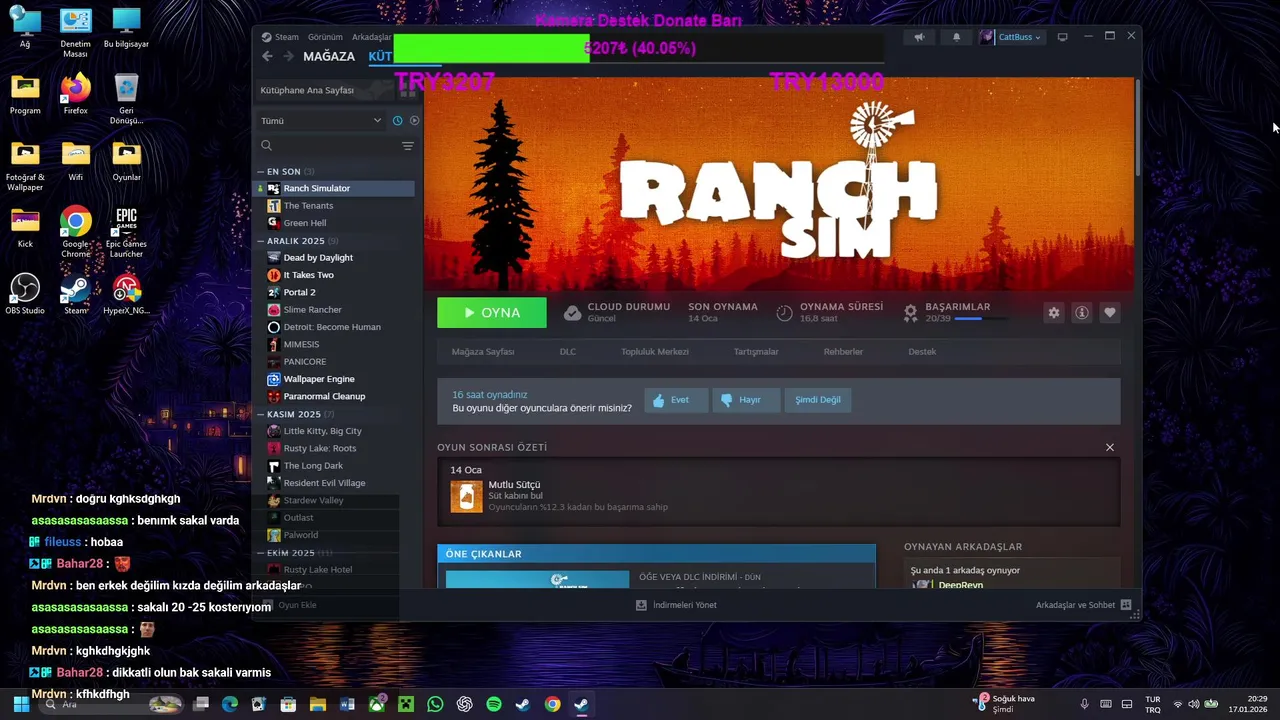Open the Steam notifications bell

pyautogui.click(x=956, y=37)
